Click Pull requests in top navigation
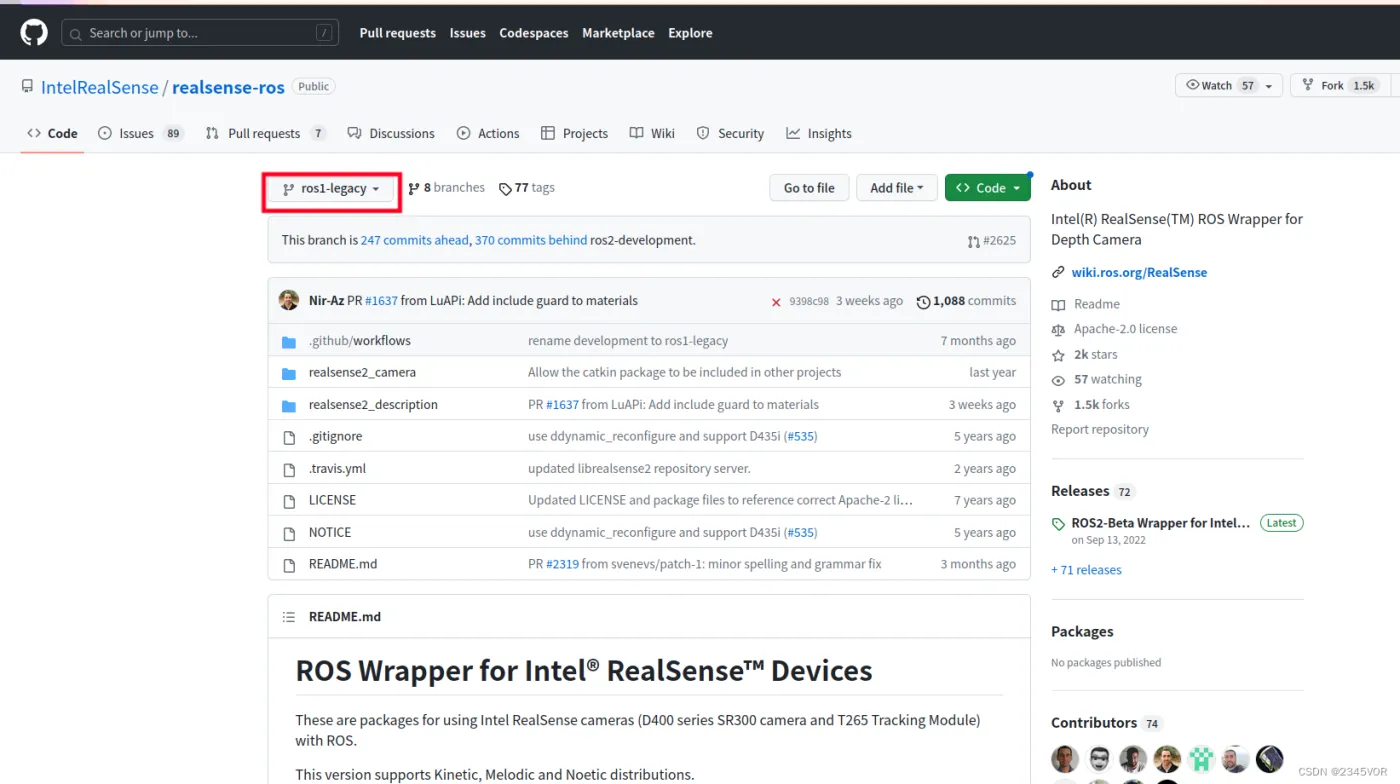Screen dimensions: 1400x784 point(398,33)
